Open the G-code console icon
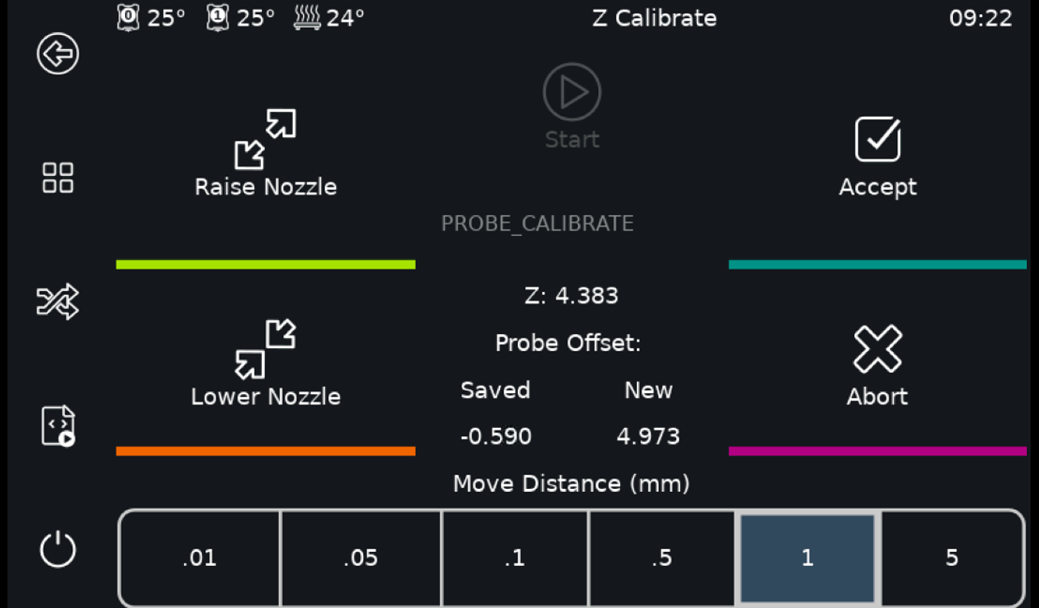This screenshot has width=1039, height=608. click(57, 424)
